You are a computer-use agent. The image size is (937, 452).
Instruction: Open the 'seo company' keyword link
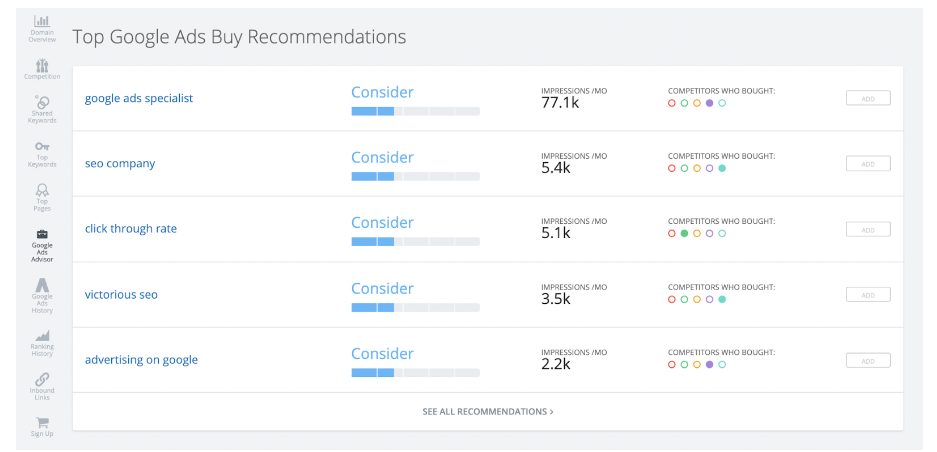(120, 164)
